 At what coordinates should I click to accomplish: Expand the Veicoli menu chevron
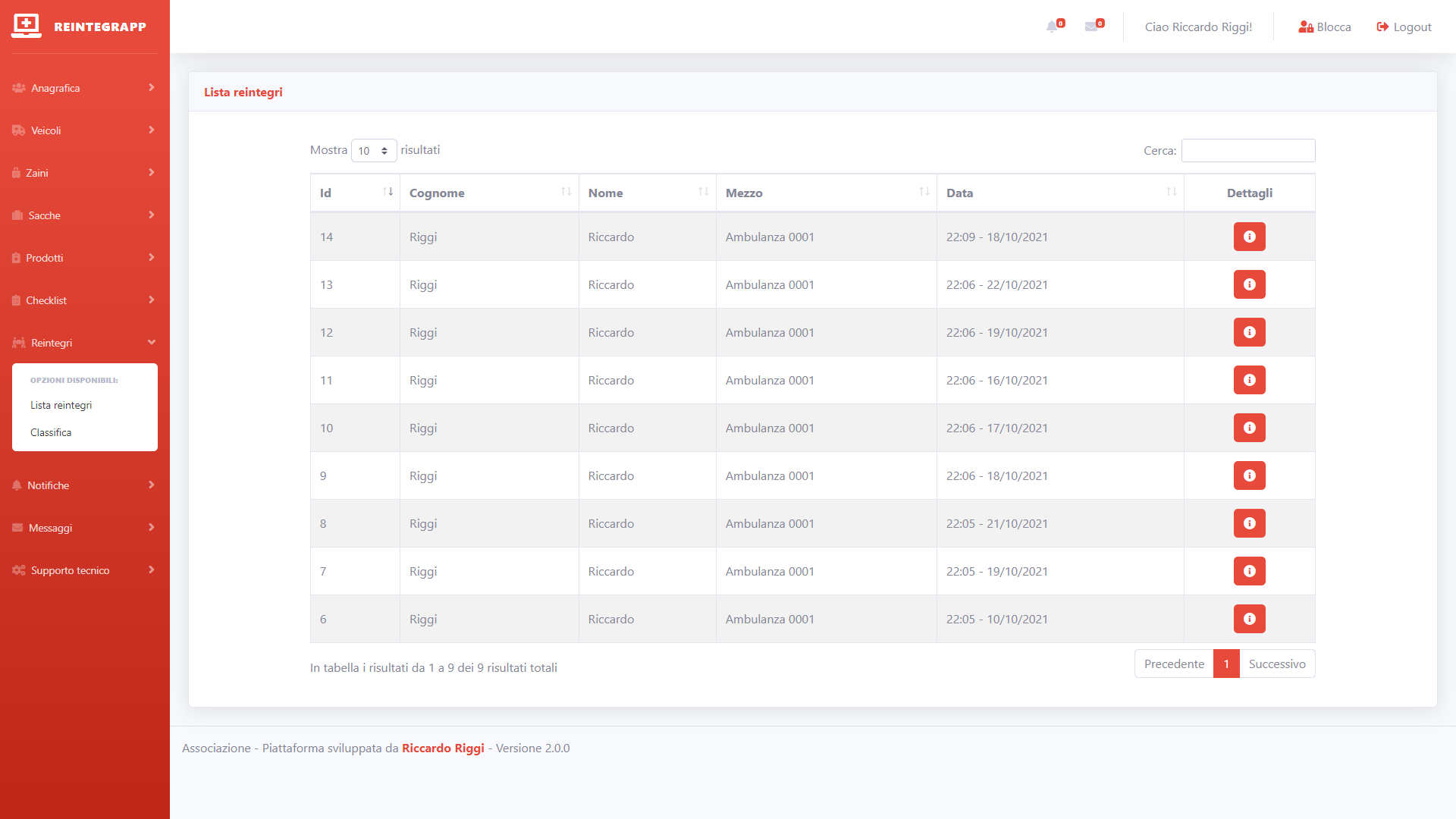(x=152, y=130)
